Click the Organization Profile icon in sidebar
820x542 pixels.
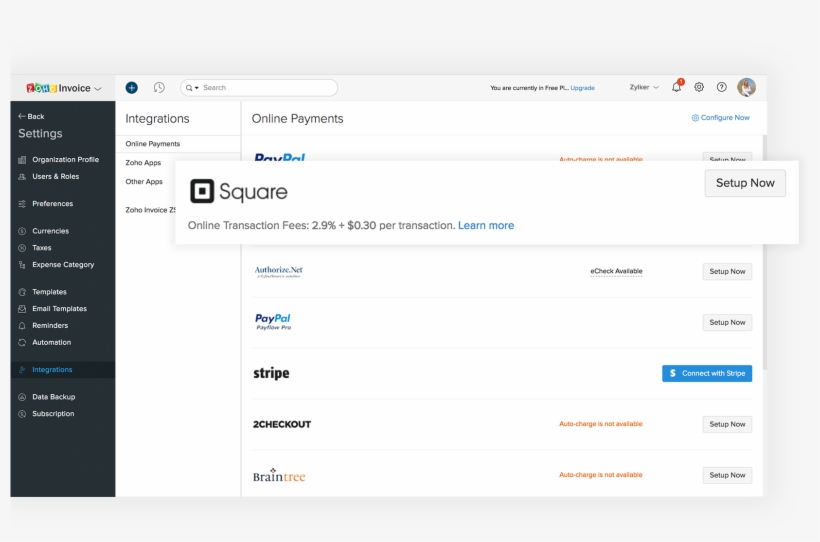(x=22, y=160)
